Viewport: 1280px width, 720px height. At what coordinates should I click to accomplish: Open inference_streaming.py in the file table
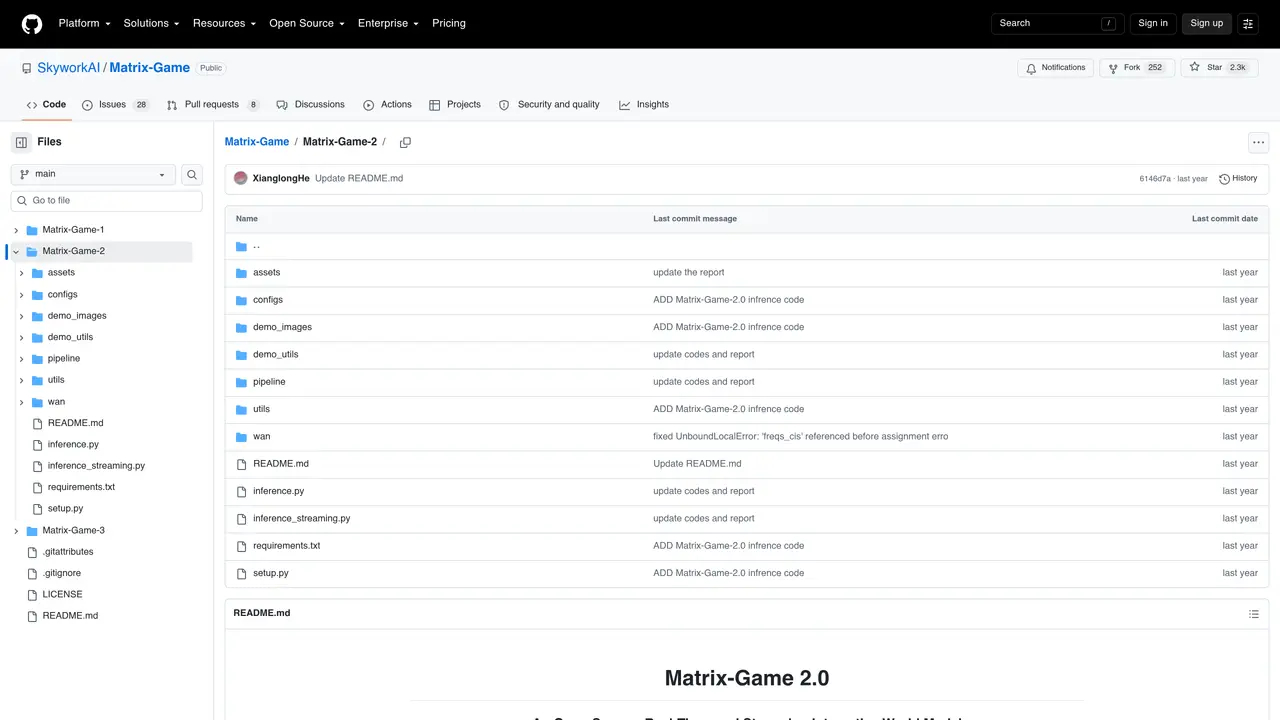pyautogui.click(x=302, y=519)
